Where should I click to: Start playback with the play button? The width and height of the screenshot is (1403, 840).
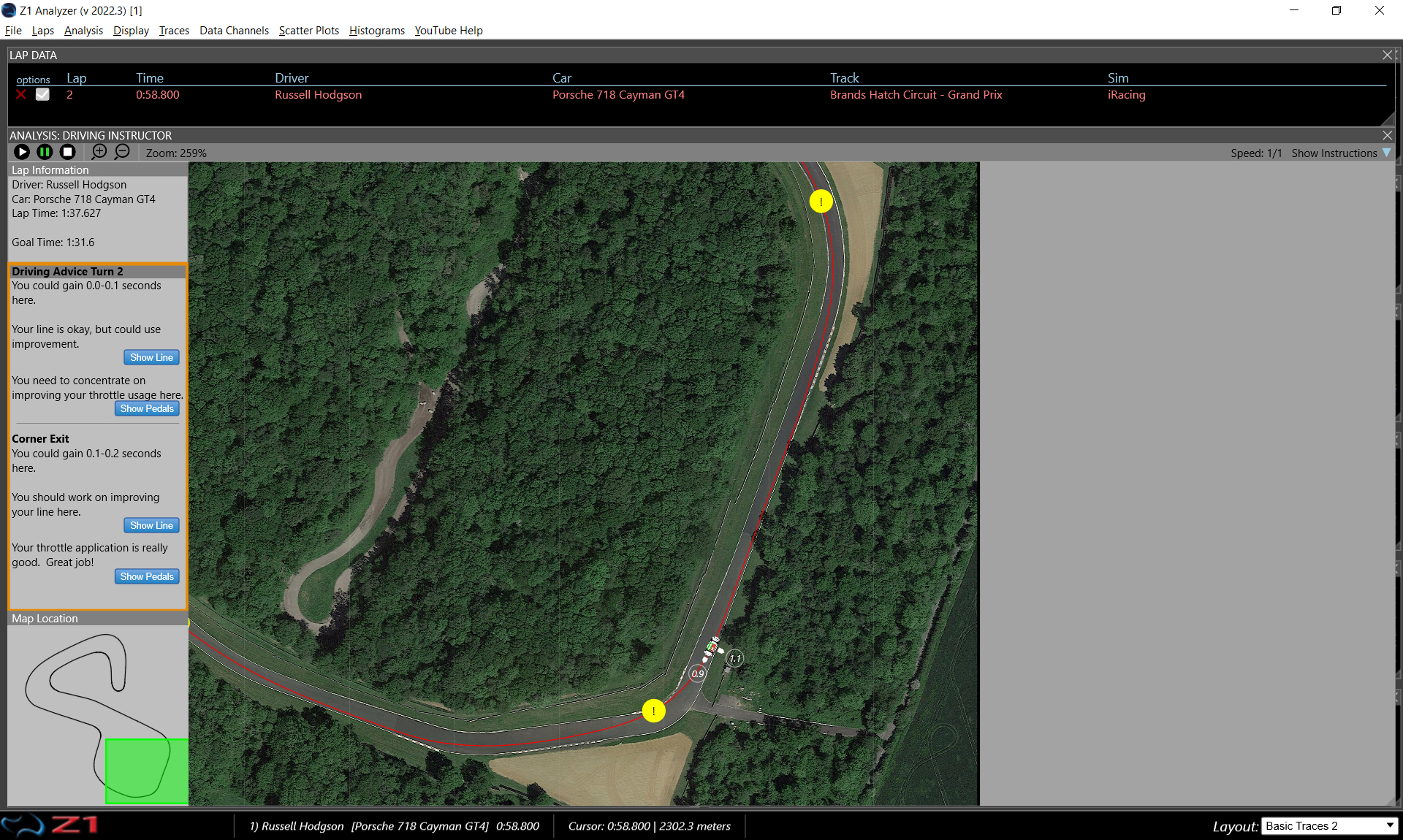pos(22,152)
